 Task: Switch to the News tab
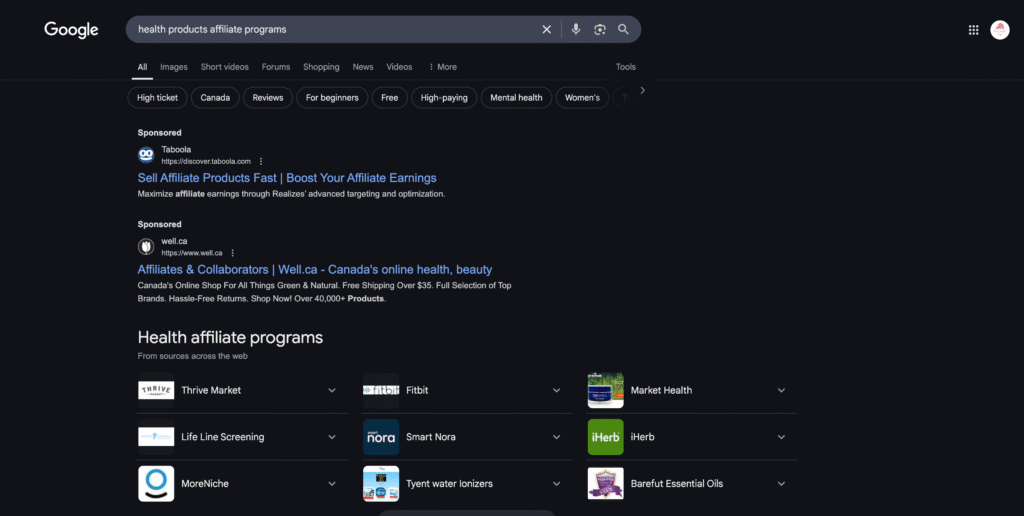(363, 67)
